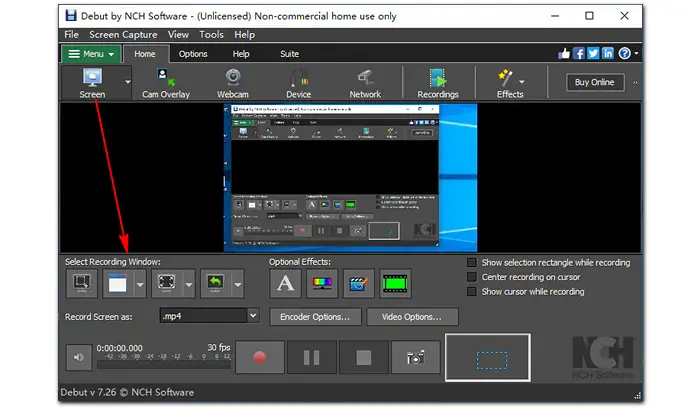Enable Center recording on cursor
This screenshot has height=407, width=700.
[x=471, y=277]
